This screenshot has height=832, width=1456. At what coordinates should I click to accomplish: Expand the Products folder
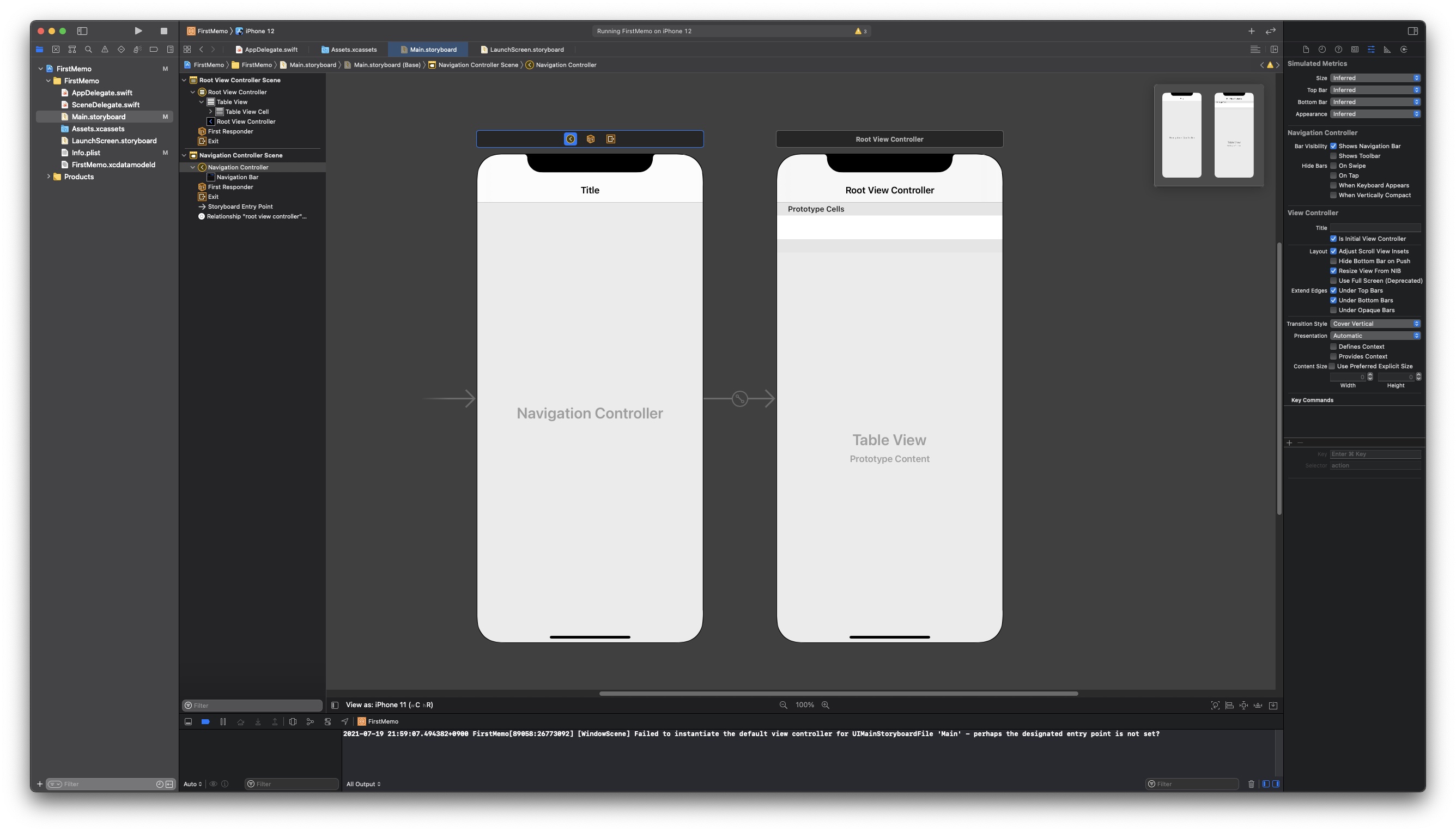tap(48, 177)
